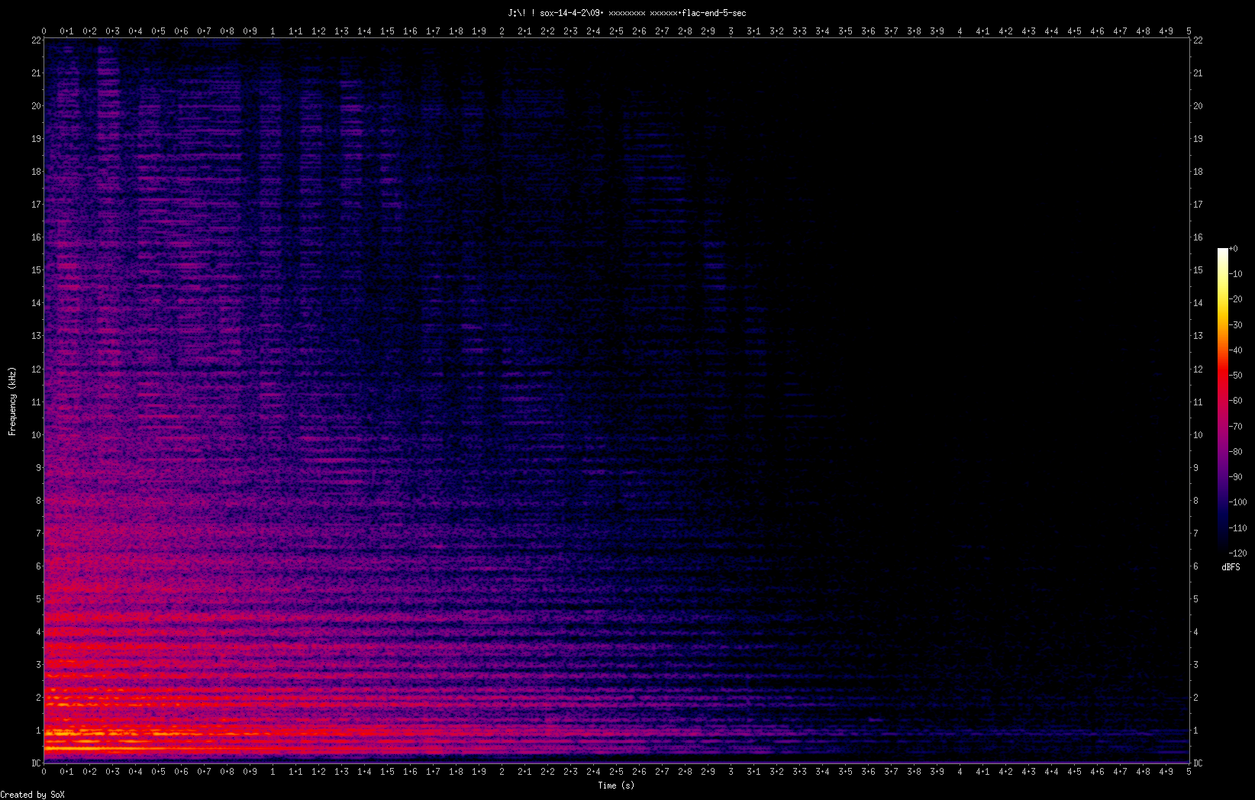Click "13" on the right frequency axis
Image resolution: width=1255 pixels, height=800 pixels.
coord(1198,335)
